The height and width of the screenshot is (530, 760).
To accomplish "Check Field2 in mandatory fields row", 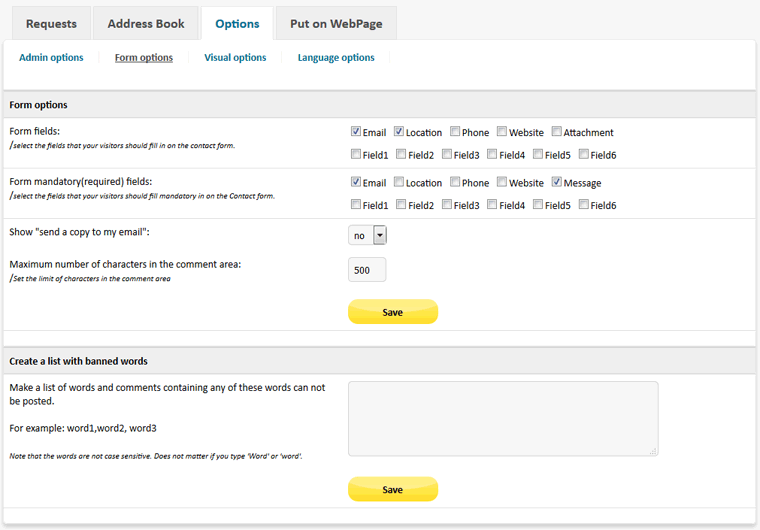I will 401,204.
